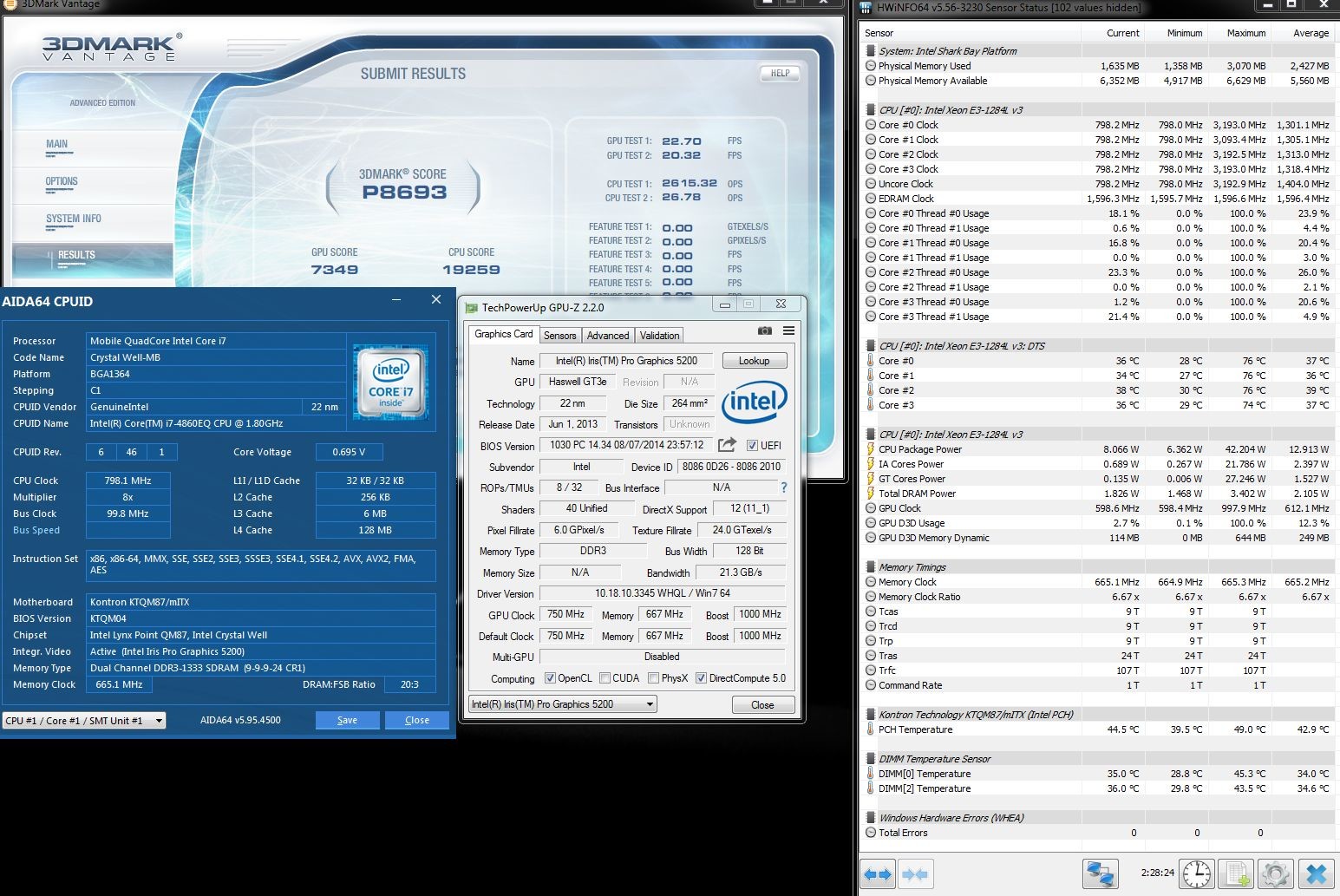The image size is (1340, 896).
Task: Click the 3DMark HELP button
Action: click(x=780, y=73)
